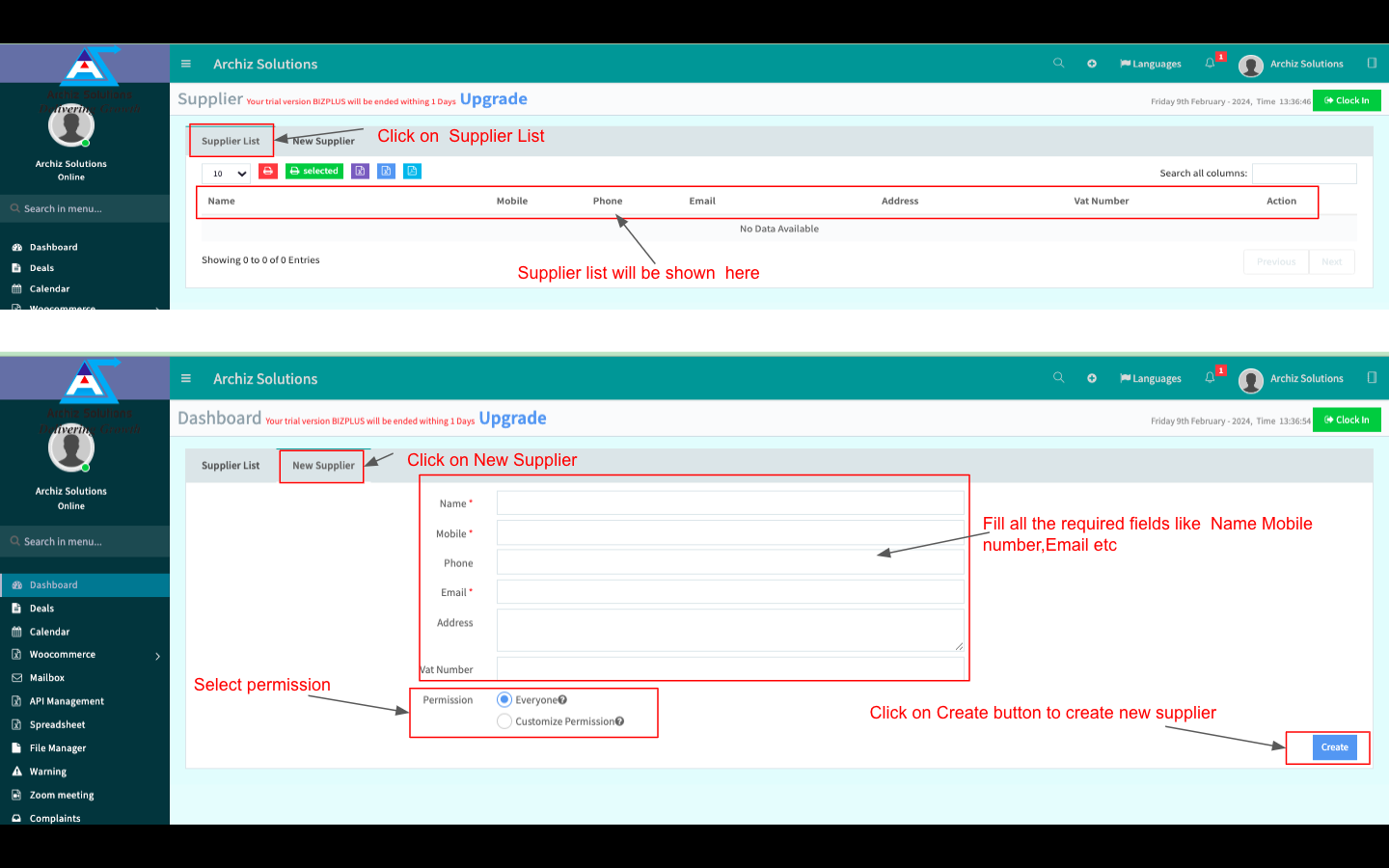Select the Customize Permission radio button
Image resolution: width=1389 pixels, height=868 pixels.
(x=504, y=721)
